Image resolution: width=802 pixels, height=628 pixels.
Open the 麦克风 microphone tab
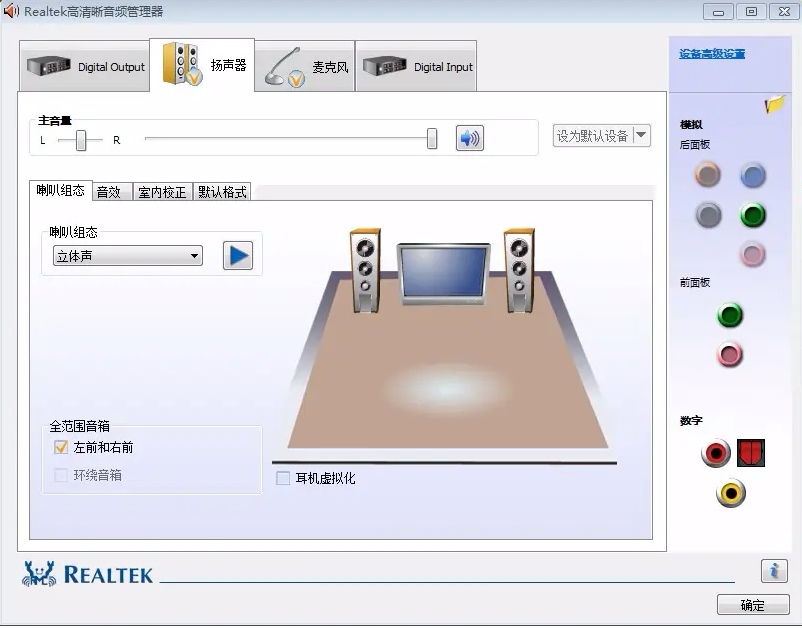click(305, 66)
